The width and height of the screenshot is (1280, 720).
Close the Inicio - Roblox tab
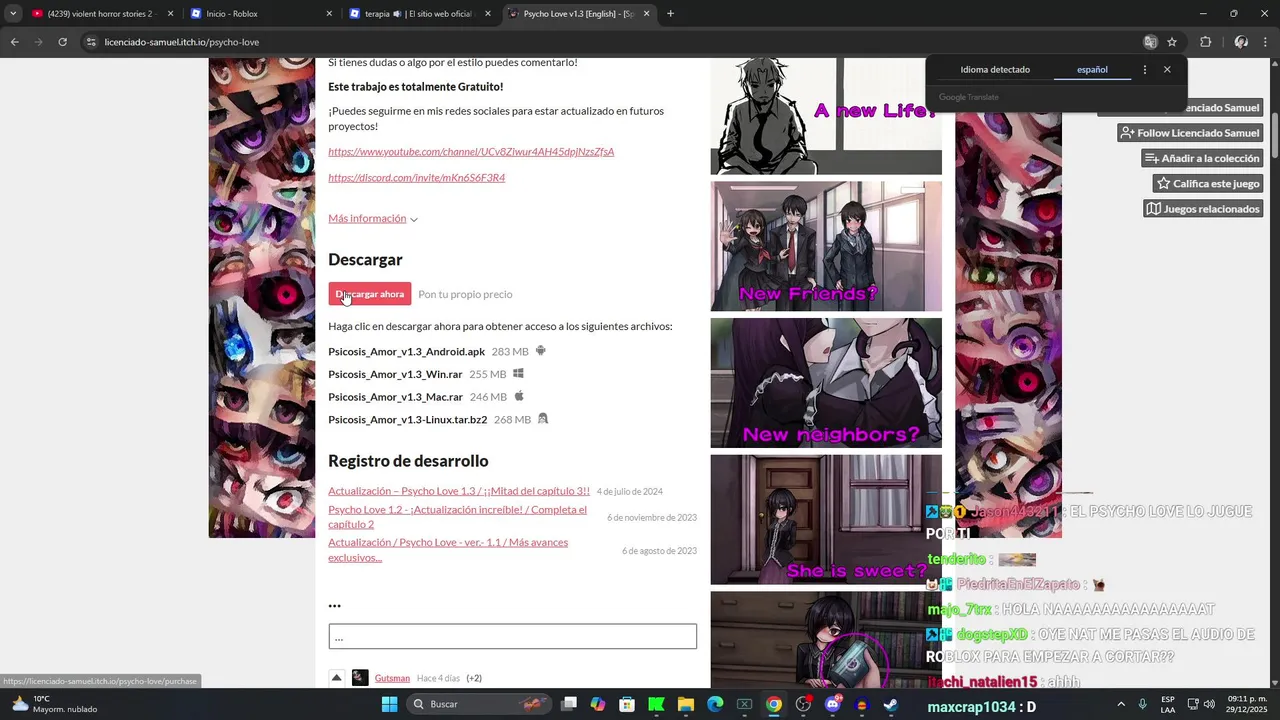(x=329, y=14)
